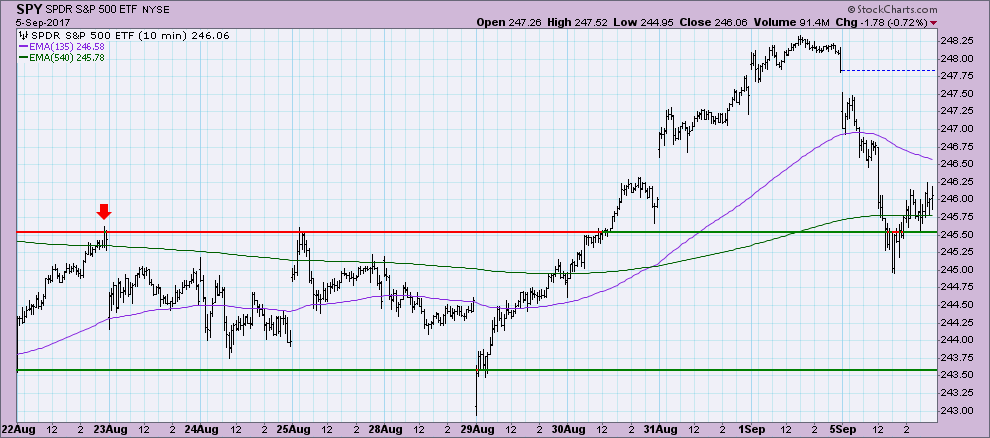Image resolution: width=990 pixels, height=438 pixels.
Task: Click the 248.25 price label on the right axis
Action: 962,41
